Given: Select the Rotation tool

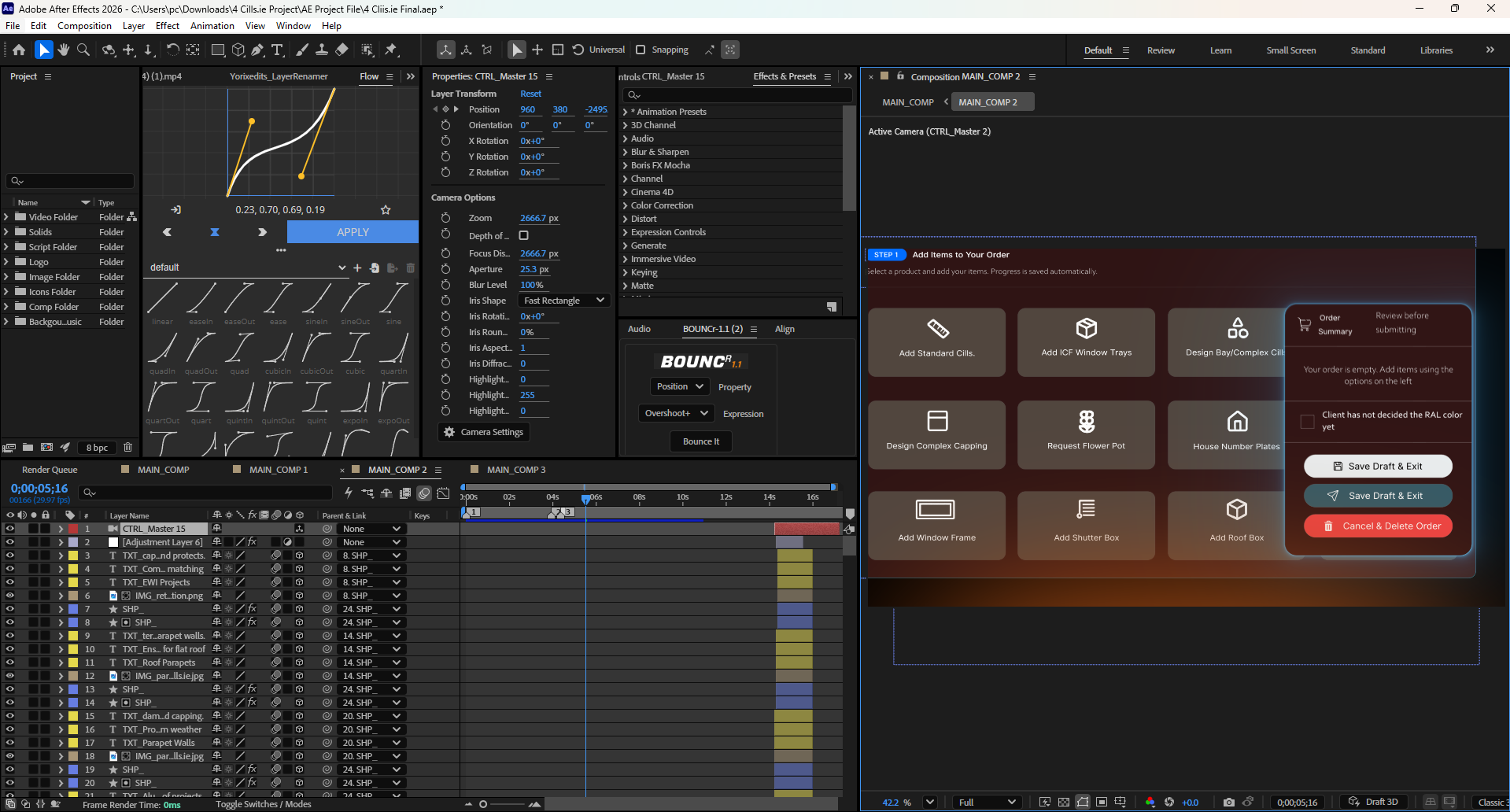Looking at the screenshot, I should [x=172, y=50].
